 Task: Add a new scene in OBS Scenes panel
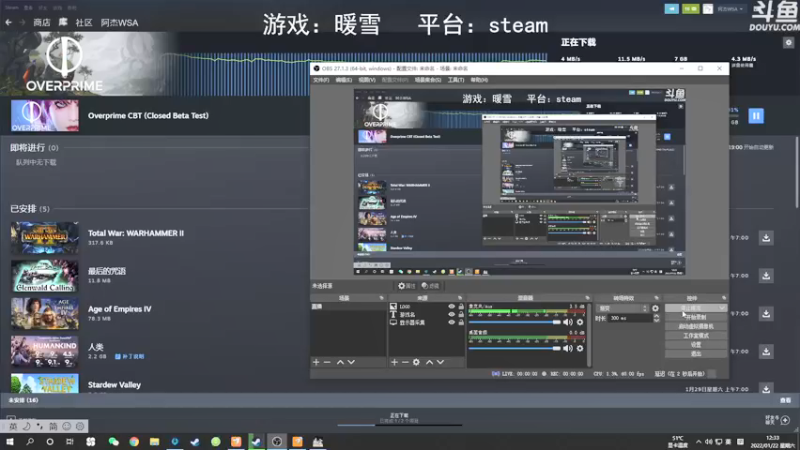316,362
